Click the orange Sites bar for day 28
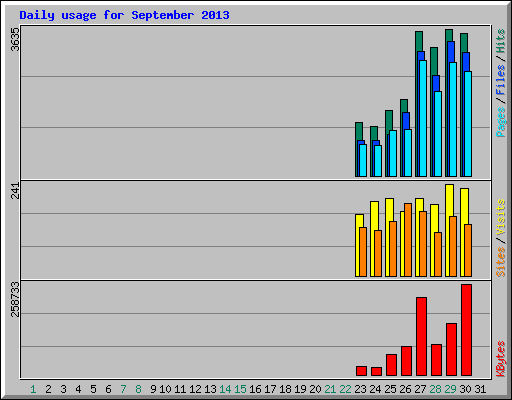The image size is (512, 400). tap(438, 254)
